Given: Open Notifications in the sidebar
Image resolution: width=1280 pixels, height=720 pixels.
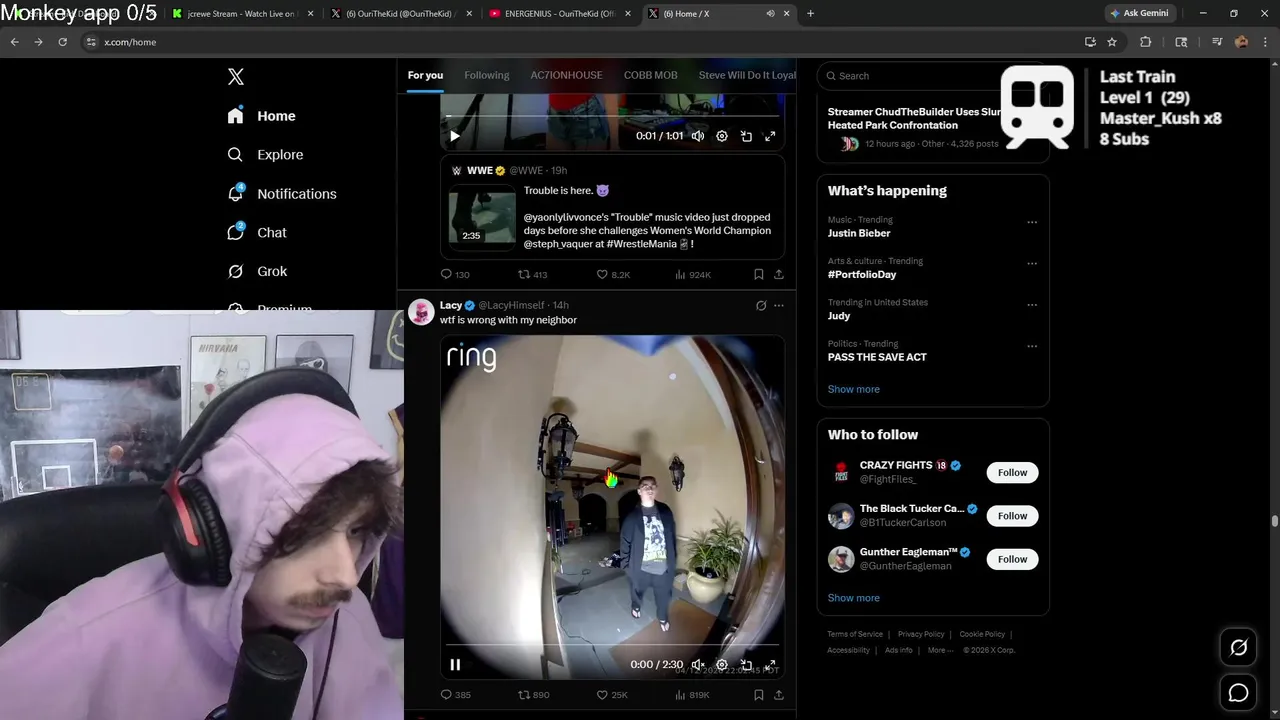Looking at the screenshot, I should [282, 194].
